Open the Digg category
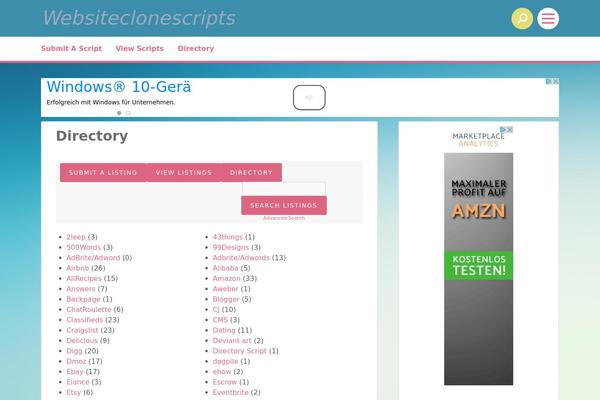The height and width of the screenshot is (400, 600). point(74,351)
